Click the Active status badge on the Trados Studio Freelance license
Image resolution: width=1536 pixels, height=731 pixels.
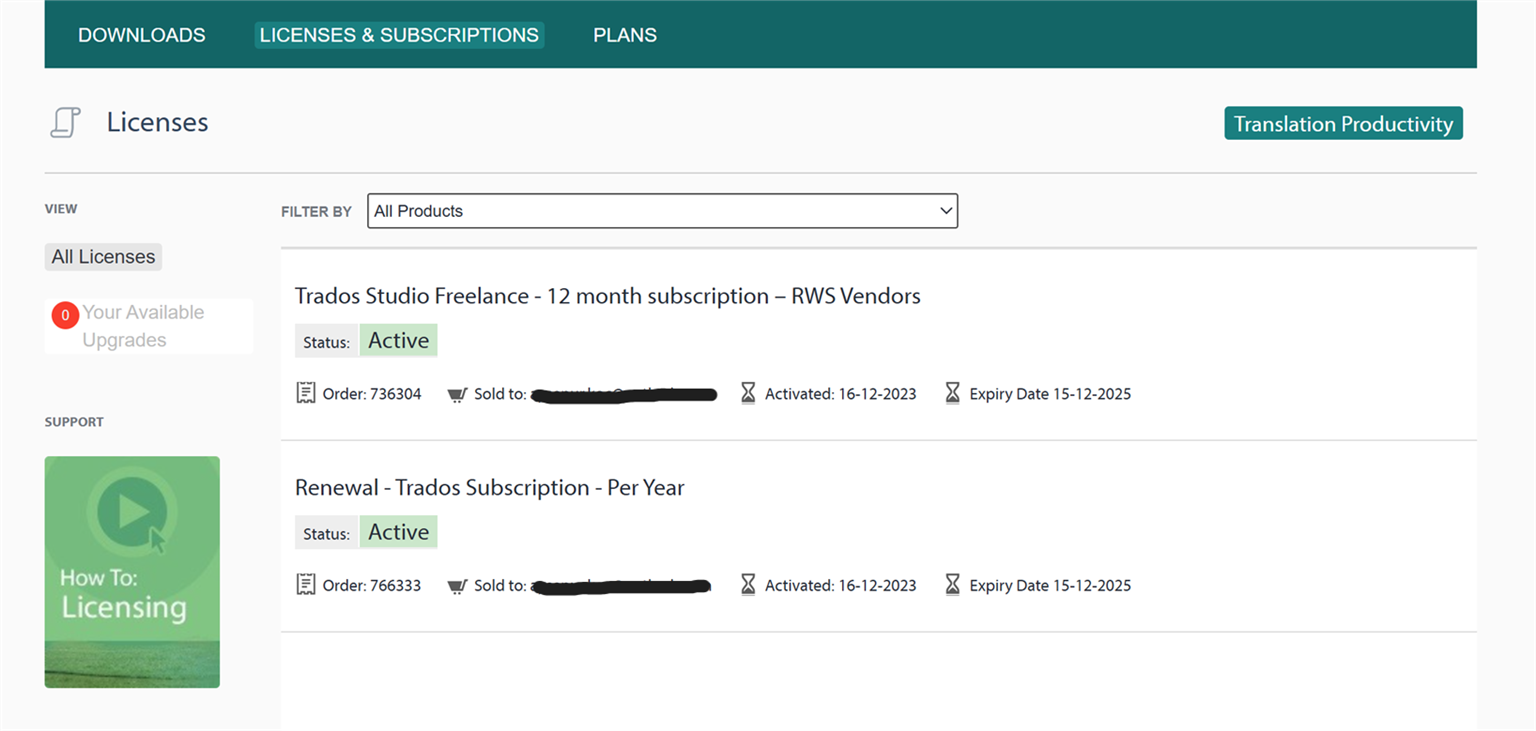point(398,339)
